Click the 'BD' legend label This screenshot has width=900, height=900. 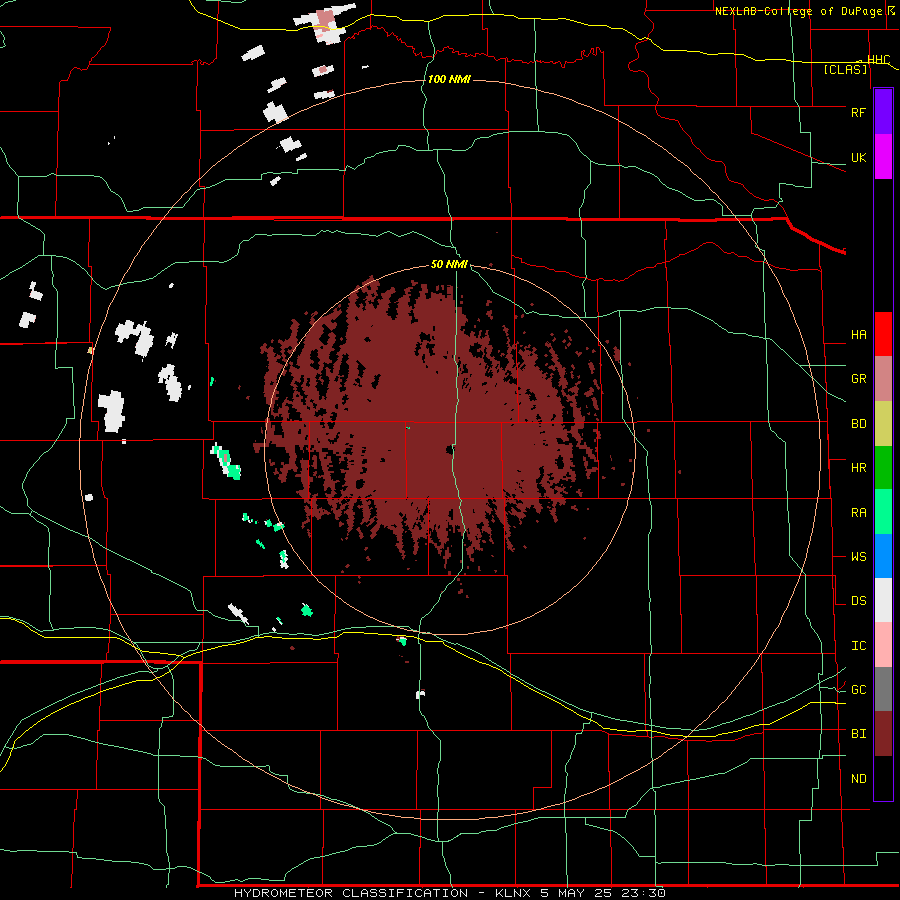click(x=858, y=424)
